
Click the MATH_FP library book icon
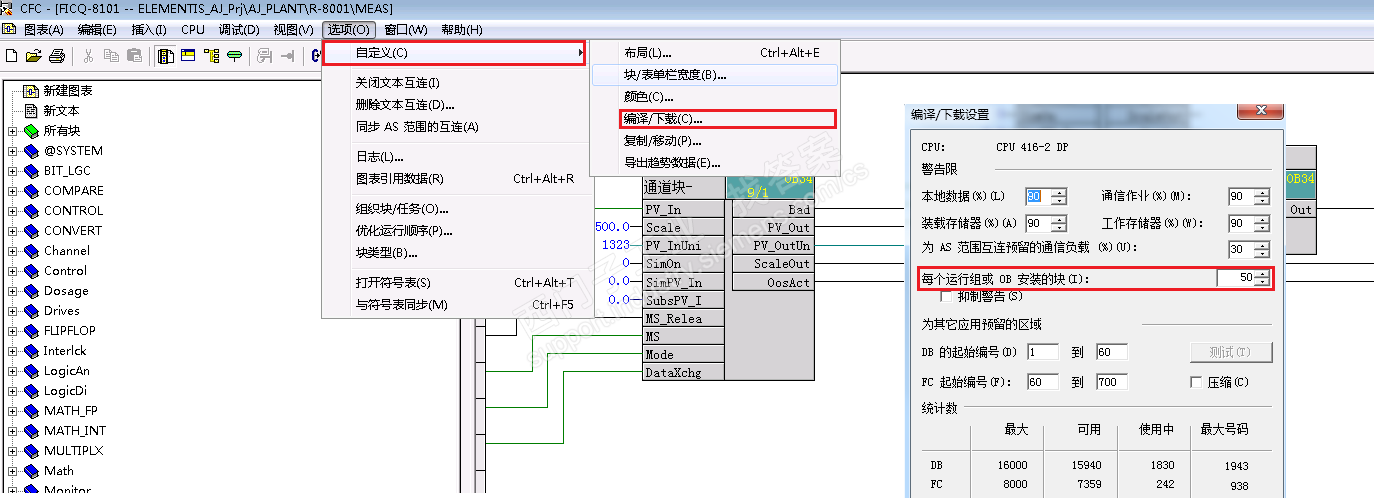[31, 410]
